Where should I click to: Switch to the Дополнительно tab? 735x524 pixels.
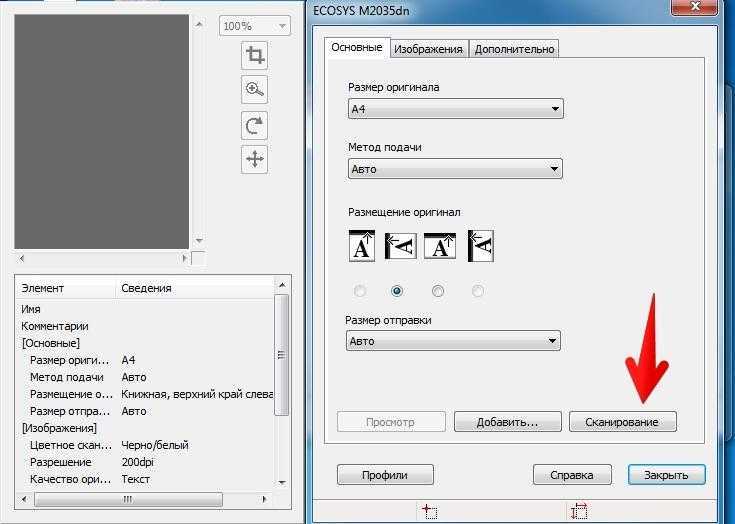(x=514, y=49)
